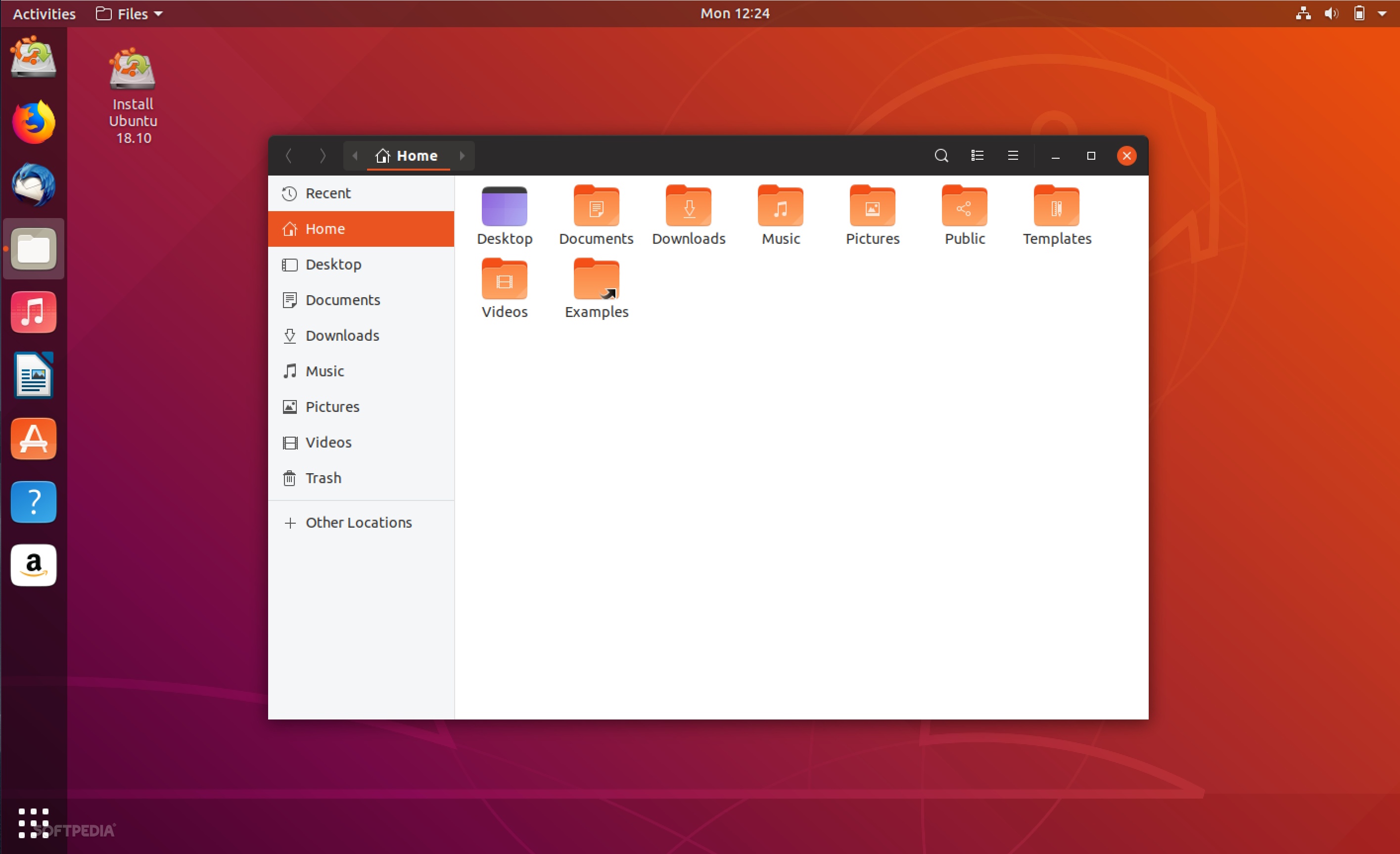Open the hamburger view options menu
Image resolution: width=1400 pixels, height=854 pixels.
(x=1013, y=156)
